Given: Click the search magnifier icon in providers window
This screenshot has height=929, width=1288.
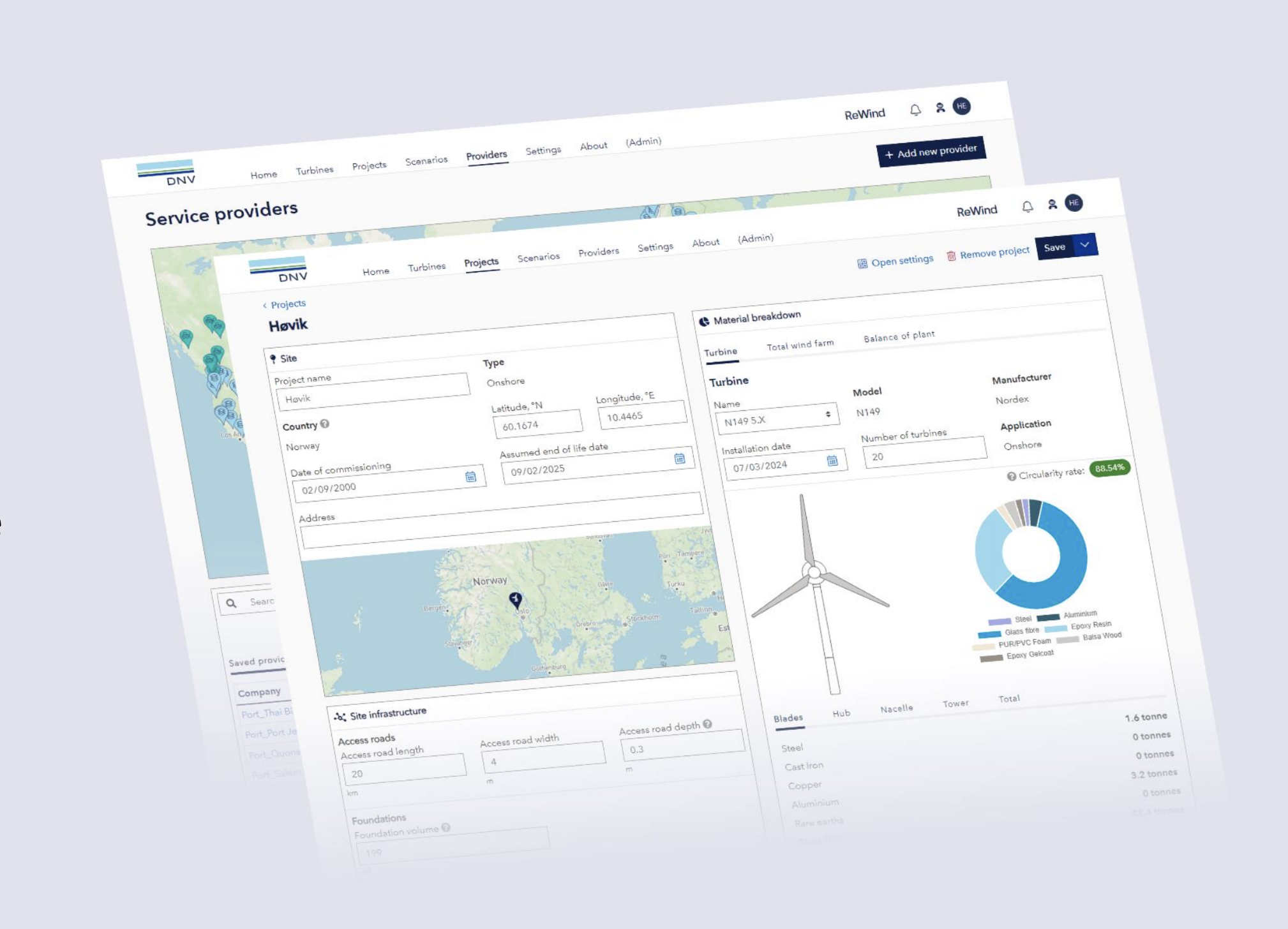Looking at the screenshot, I should (232, 603).
